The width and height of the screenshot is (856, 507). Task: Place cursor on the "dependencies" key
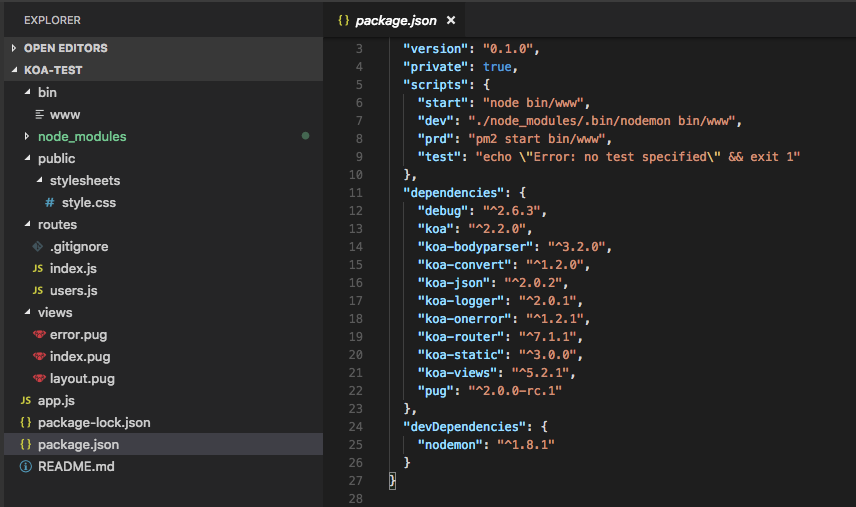(454, 193)
